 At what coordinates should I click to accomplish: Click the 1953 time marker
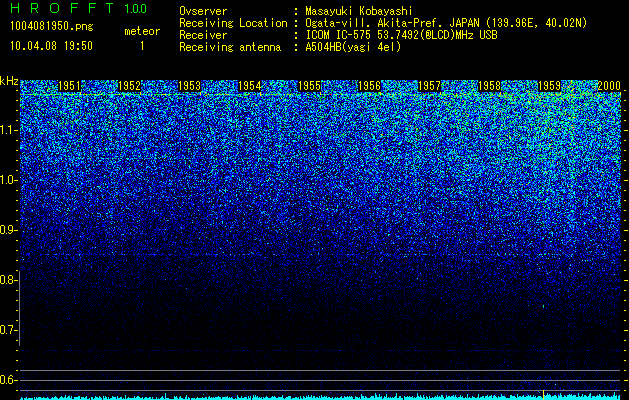[x=189, y=86]
